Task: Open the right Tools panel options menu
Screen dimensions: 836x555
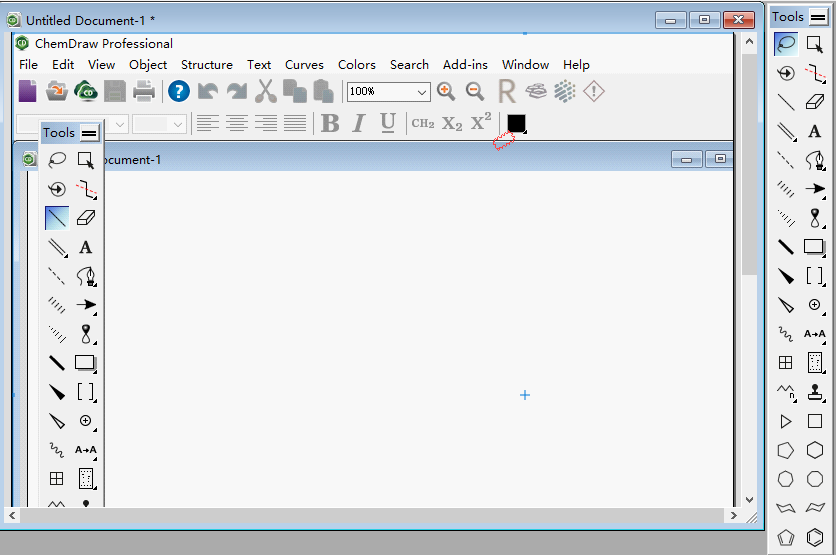Action: [818, 17]
